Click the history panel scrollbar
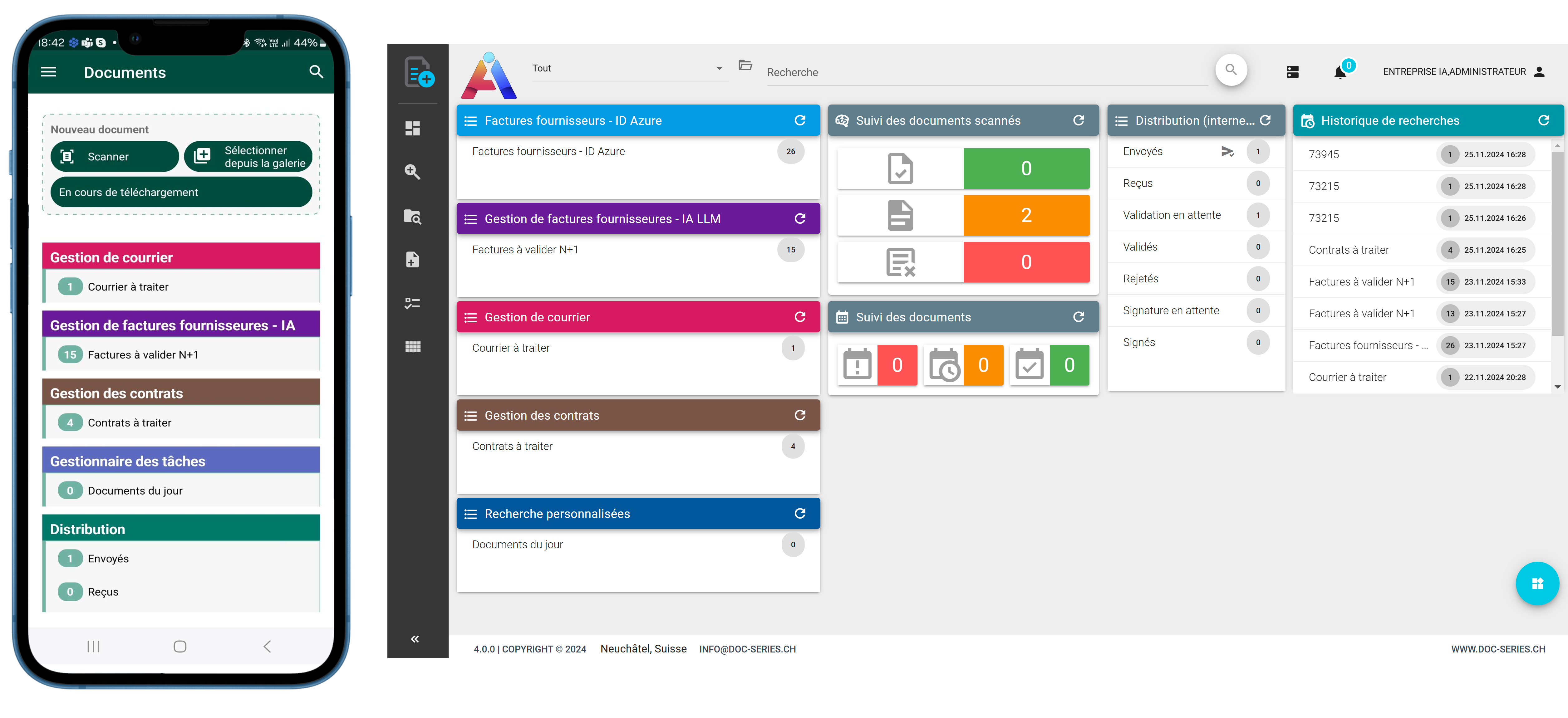 [x=1557, y=243]
